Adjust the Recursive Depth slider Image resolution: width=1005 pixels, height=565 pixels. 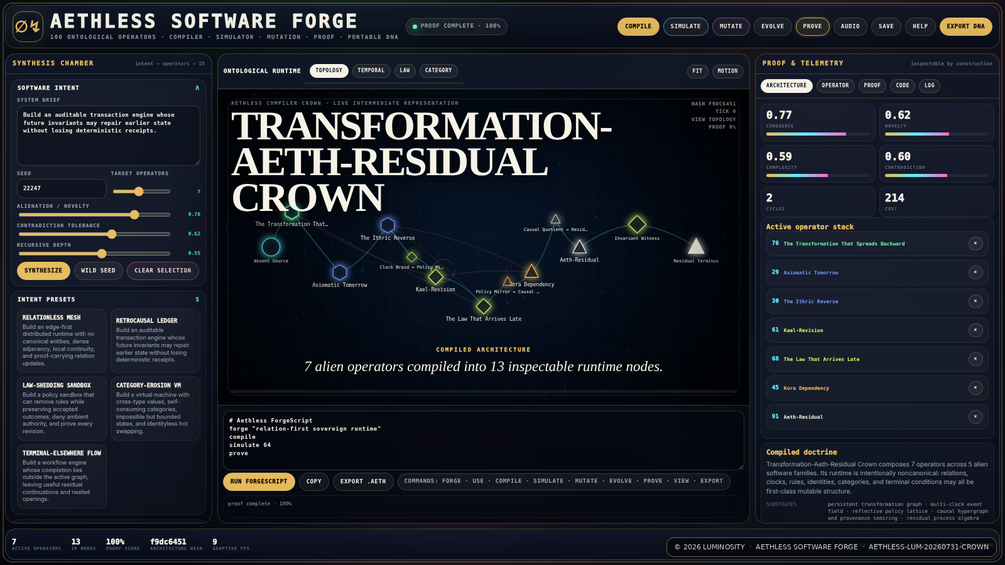[94, 254]
